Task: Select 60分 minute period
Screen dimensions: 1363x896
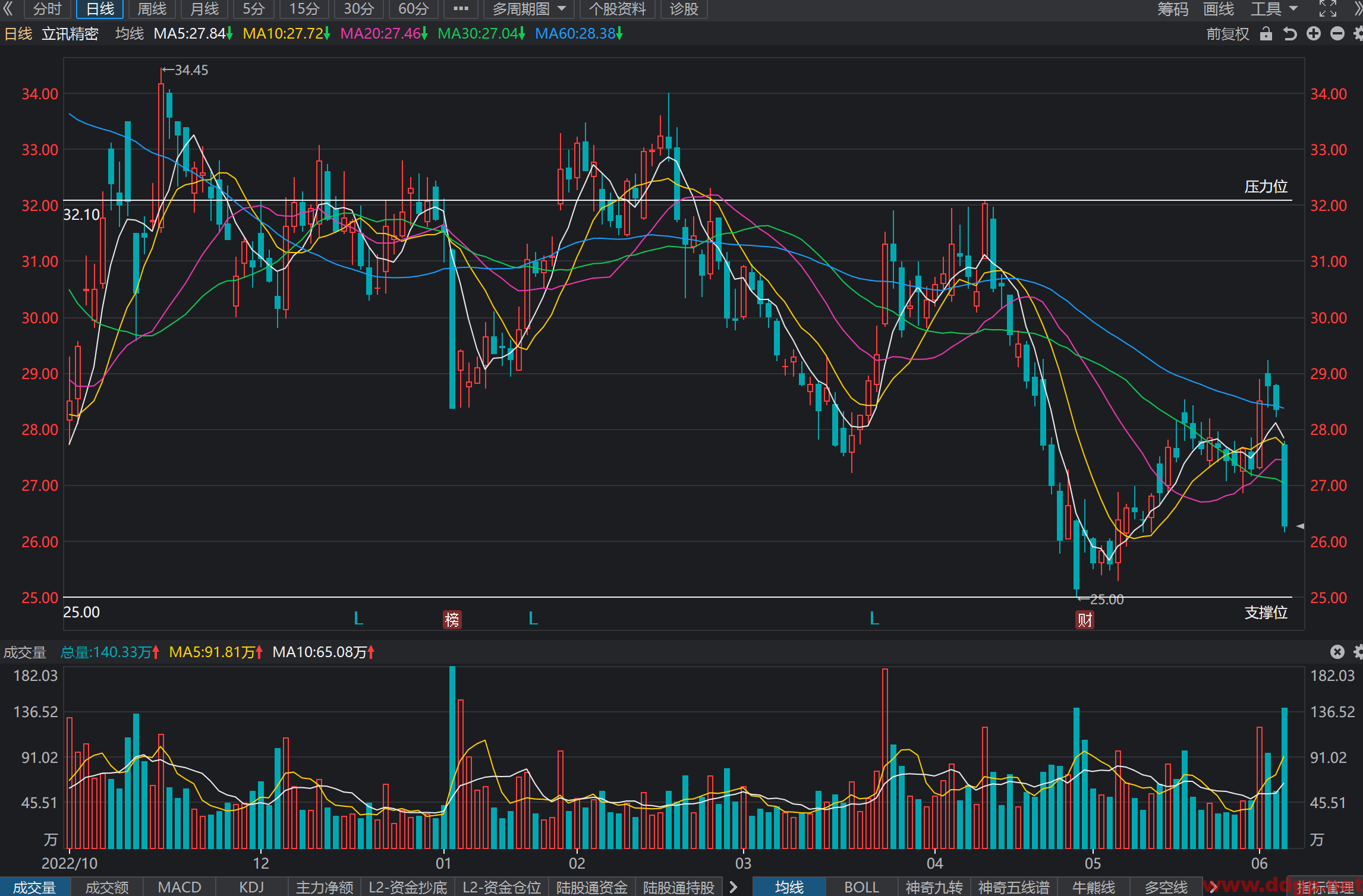Action: click(414, 9)
